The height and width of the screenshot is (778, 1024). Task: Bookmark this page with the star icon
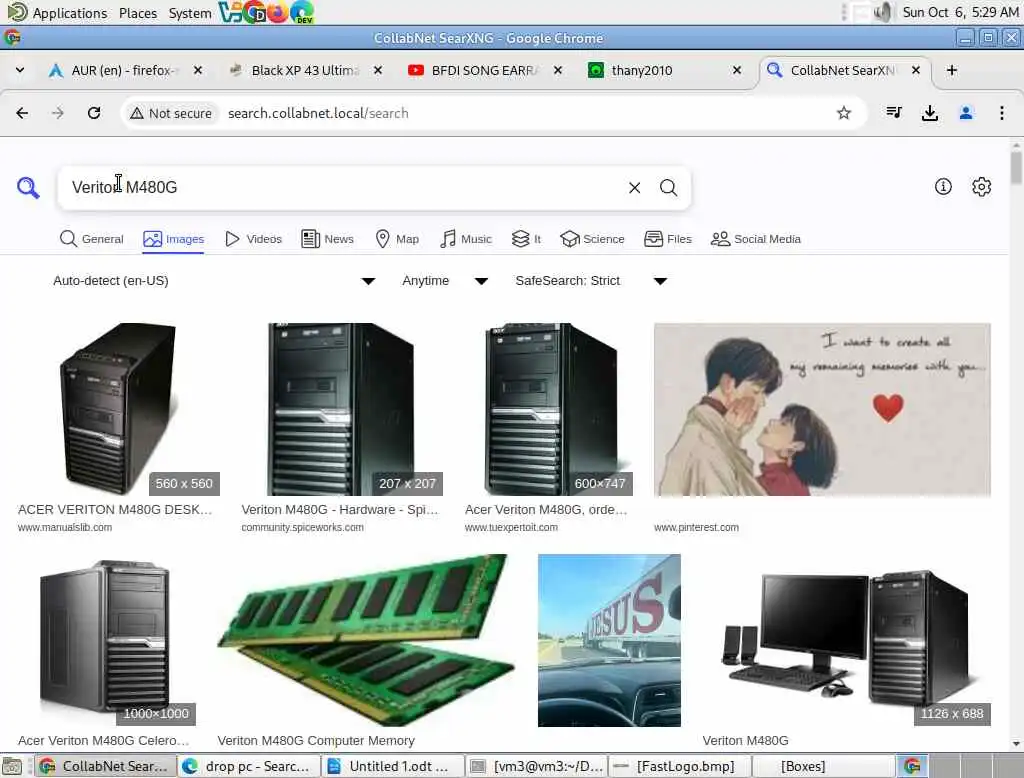[x=844, y=113]
